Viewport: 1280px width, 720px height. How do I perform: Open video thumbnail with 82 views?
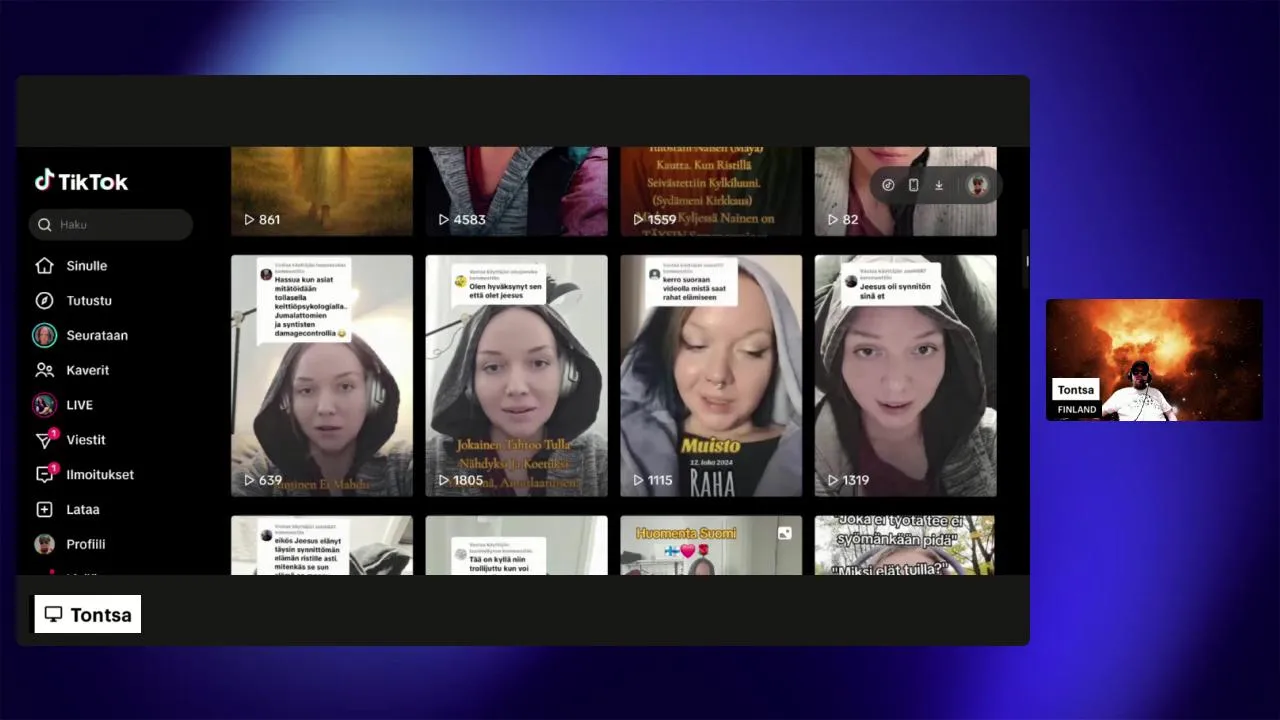tap(905, 191)
